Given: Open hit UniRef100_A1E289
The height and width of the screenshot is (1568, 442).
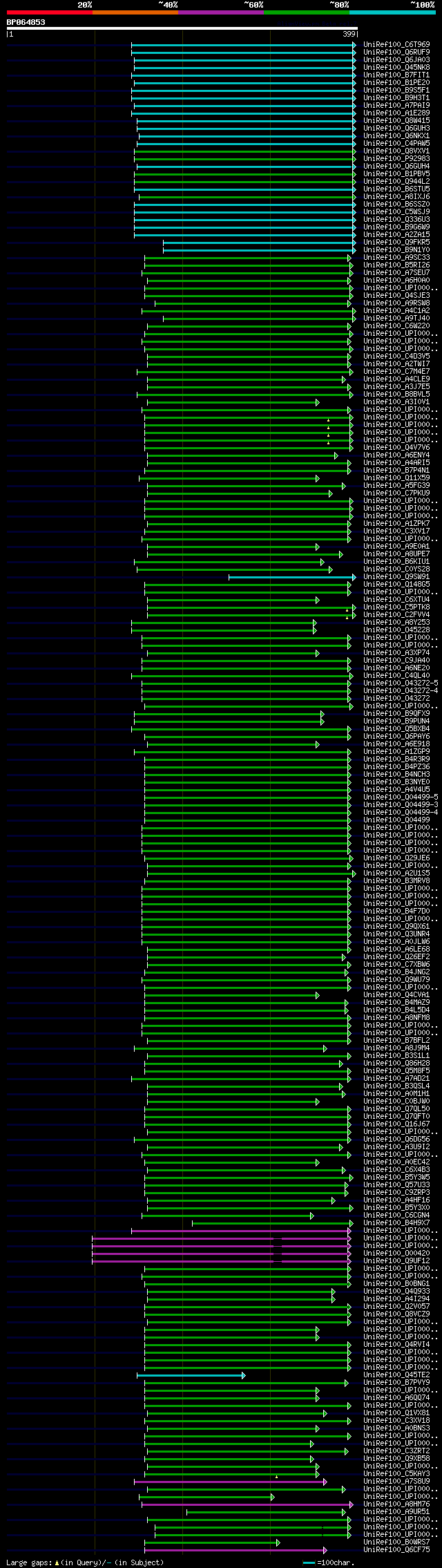Looking at the screenshot, I should pyautogui.click(x=396, y=113).
